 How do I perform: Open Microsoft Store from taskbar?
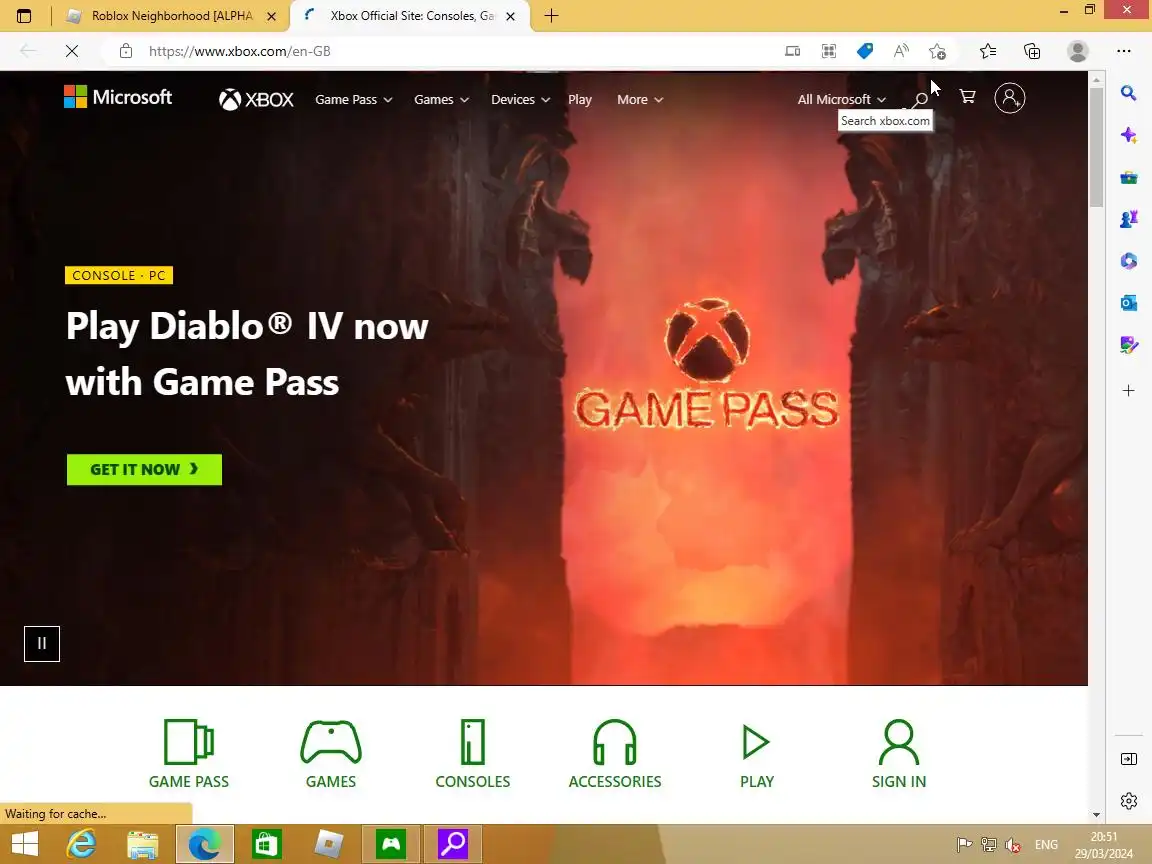(267, 843)
